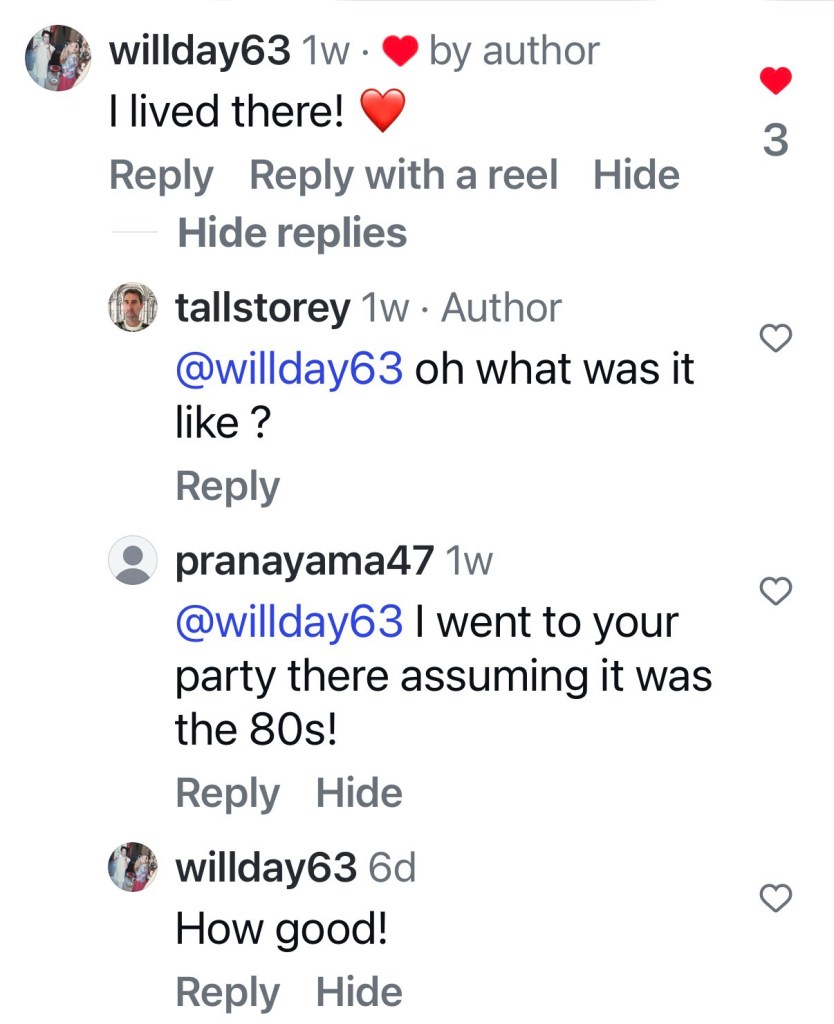This screenshot has width=834, height=1024.
Task: Hide the 'I lived there!' comment
Action: pyautogui.click(x=636, y=176)
